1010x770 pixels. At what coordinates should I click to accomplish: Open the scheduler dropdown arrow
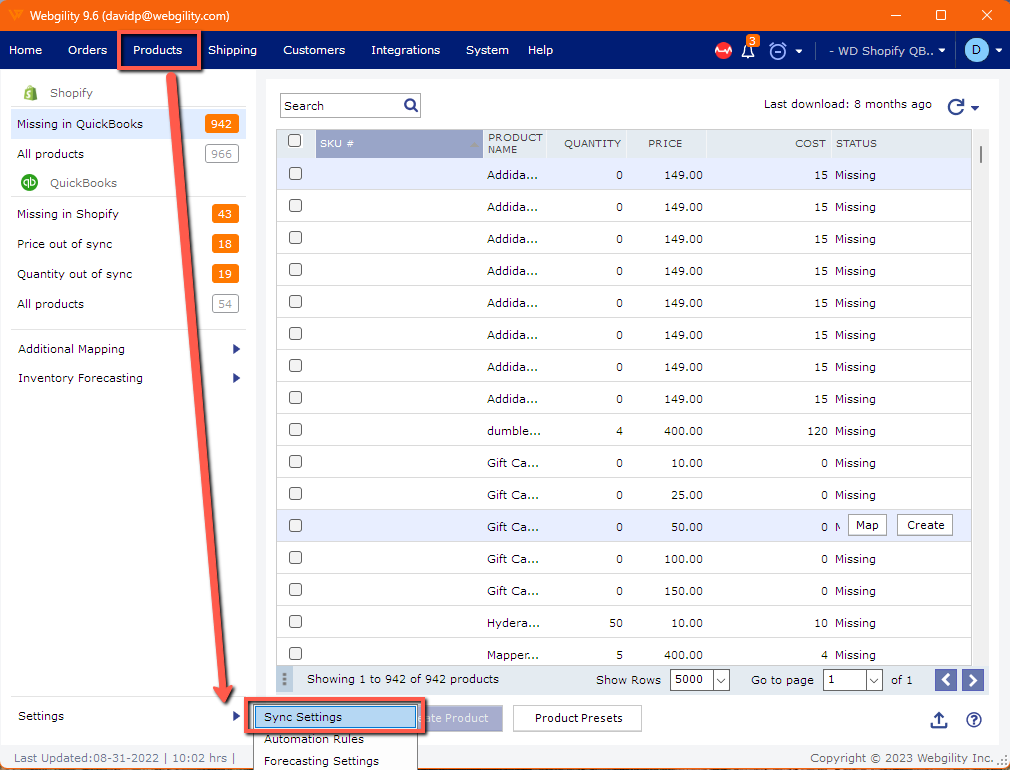799,52
